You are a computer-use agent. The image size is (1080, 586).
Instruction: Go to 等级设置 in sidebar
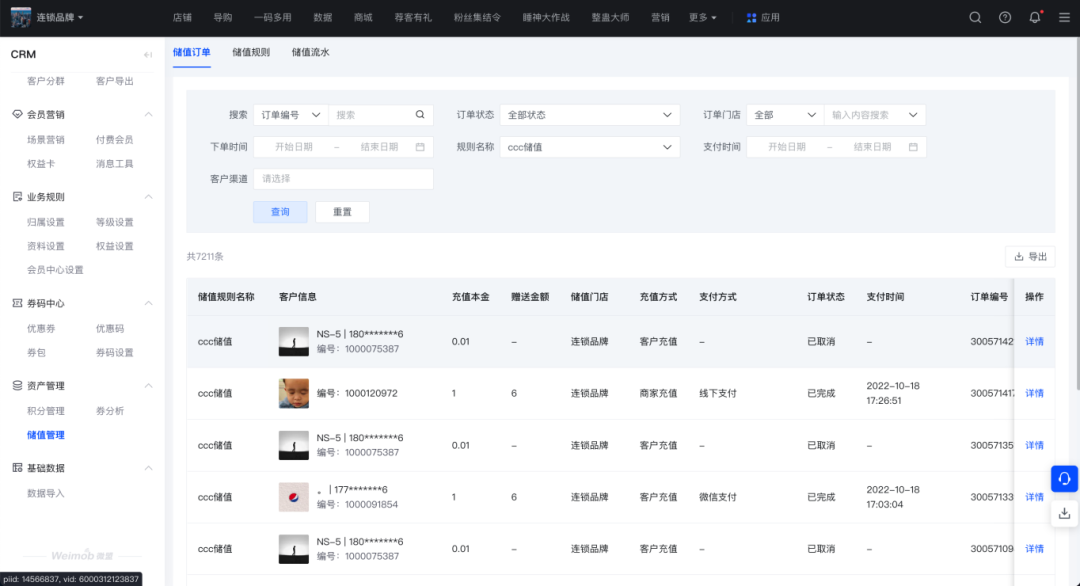(x=114, y=222)
